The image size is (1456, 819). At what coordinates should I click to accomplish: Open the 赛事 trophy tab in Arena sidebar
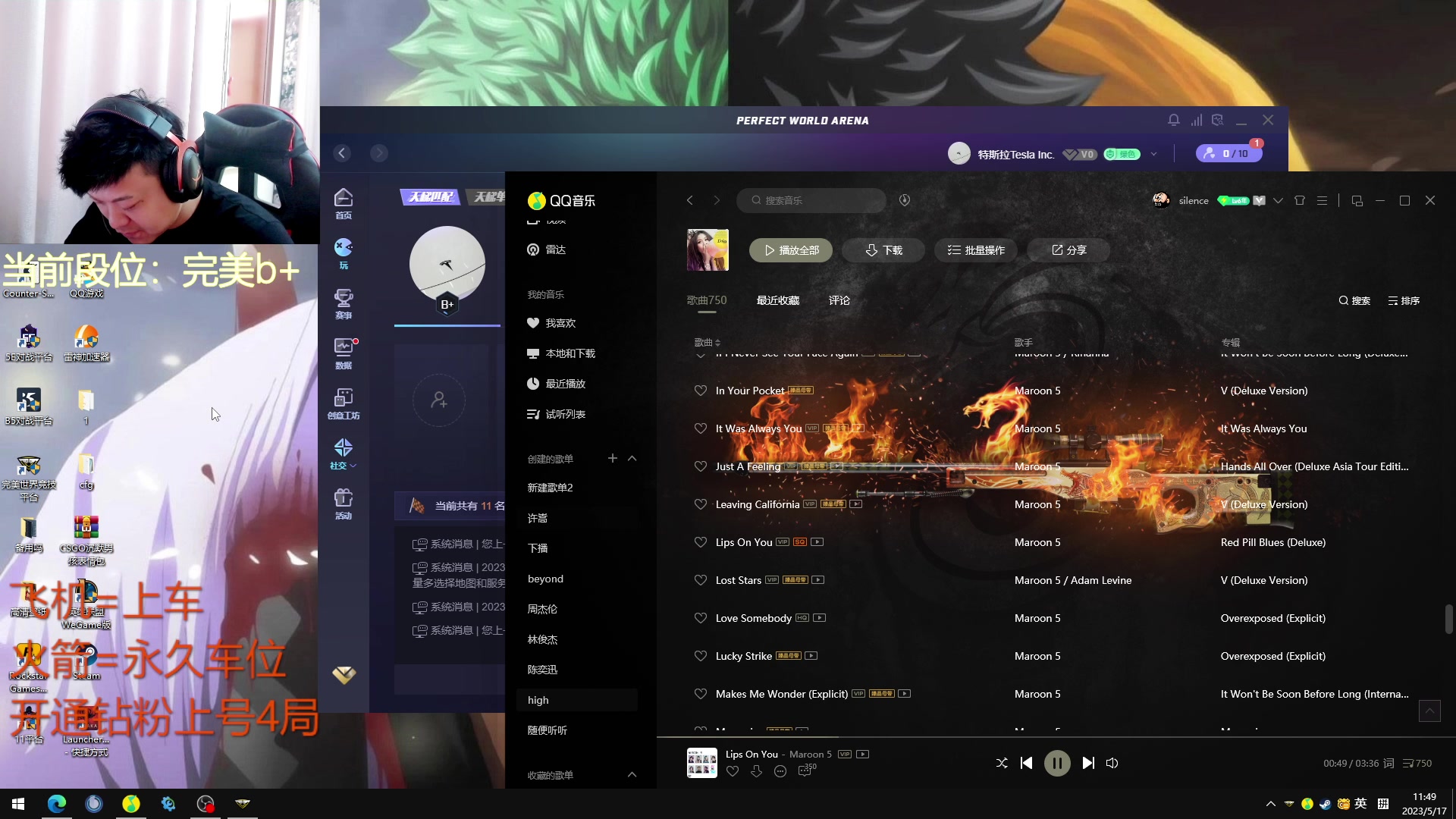[344, 303]
